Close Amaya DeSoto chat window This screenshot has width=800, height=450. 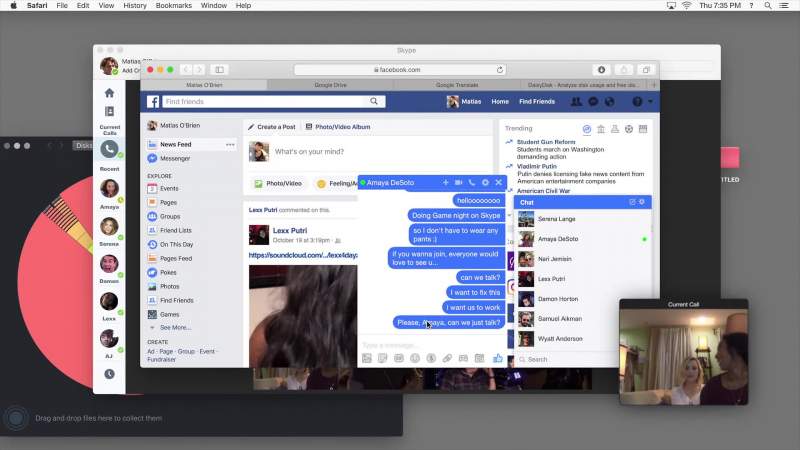[x=498, y=182]
